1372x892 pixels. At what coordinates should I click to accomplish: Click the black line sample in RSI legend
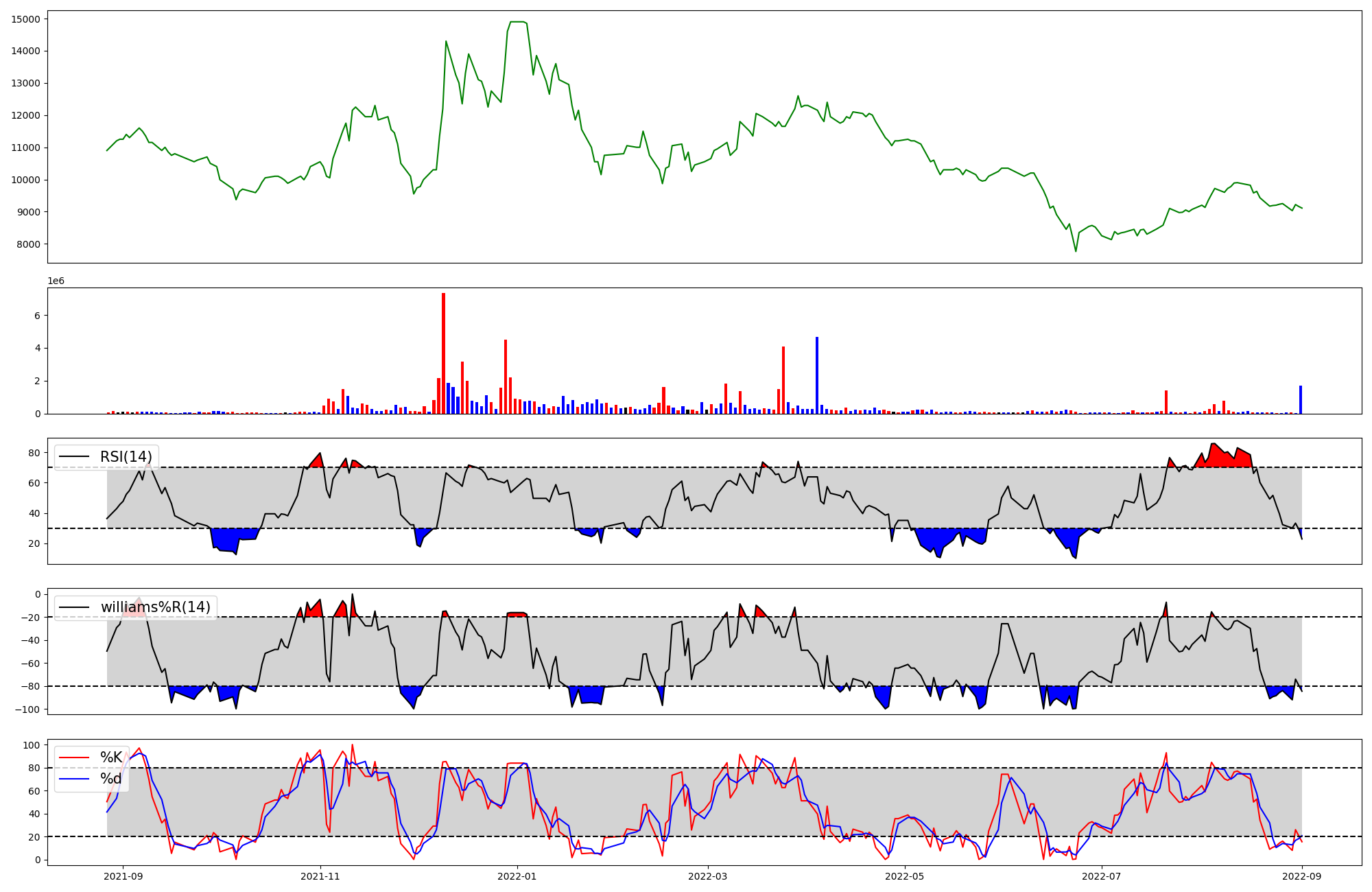tap(74, 457)
